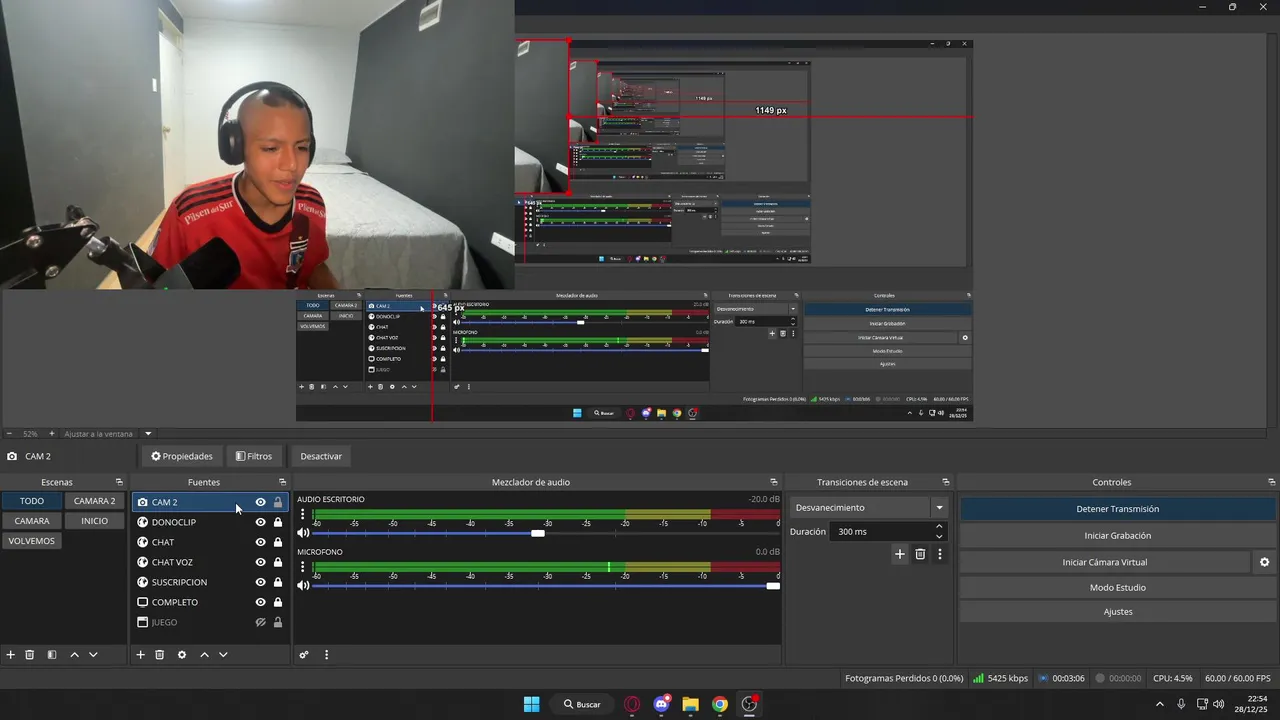
Task: Open the Desvanecimiento transition dropdown
Action: (869, 508)
